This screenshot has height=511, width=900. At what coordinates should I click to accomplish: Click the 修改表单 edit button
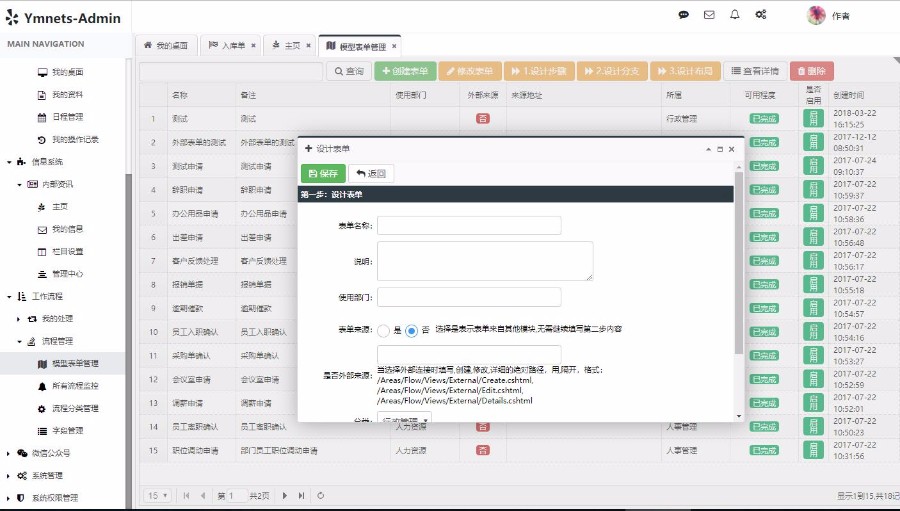coord(470,71)
